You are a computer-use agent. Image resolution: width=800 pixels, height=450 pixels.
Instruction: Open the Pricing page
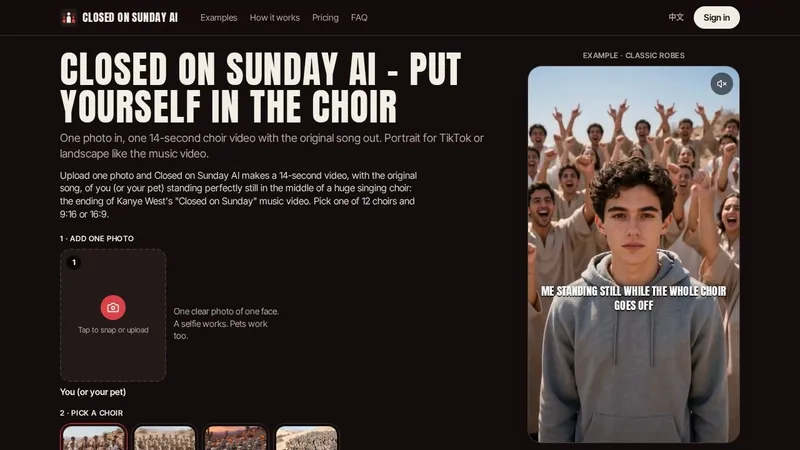tap(325, 17)
